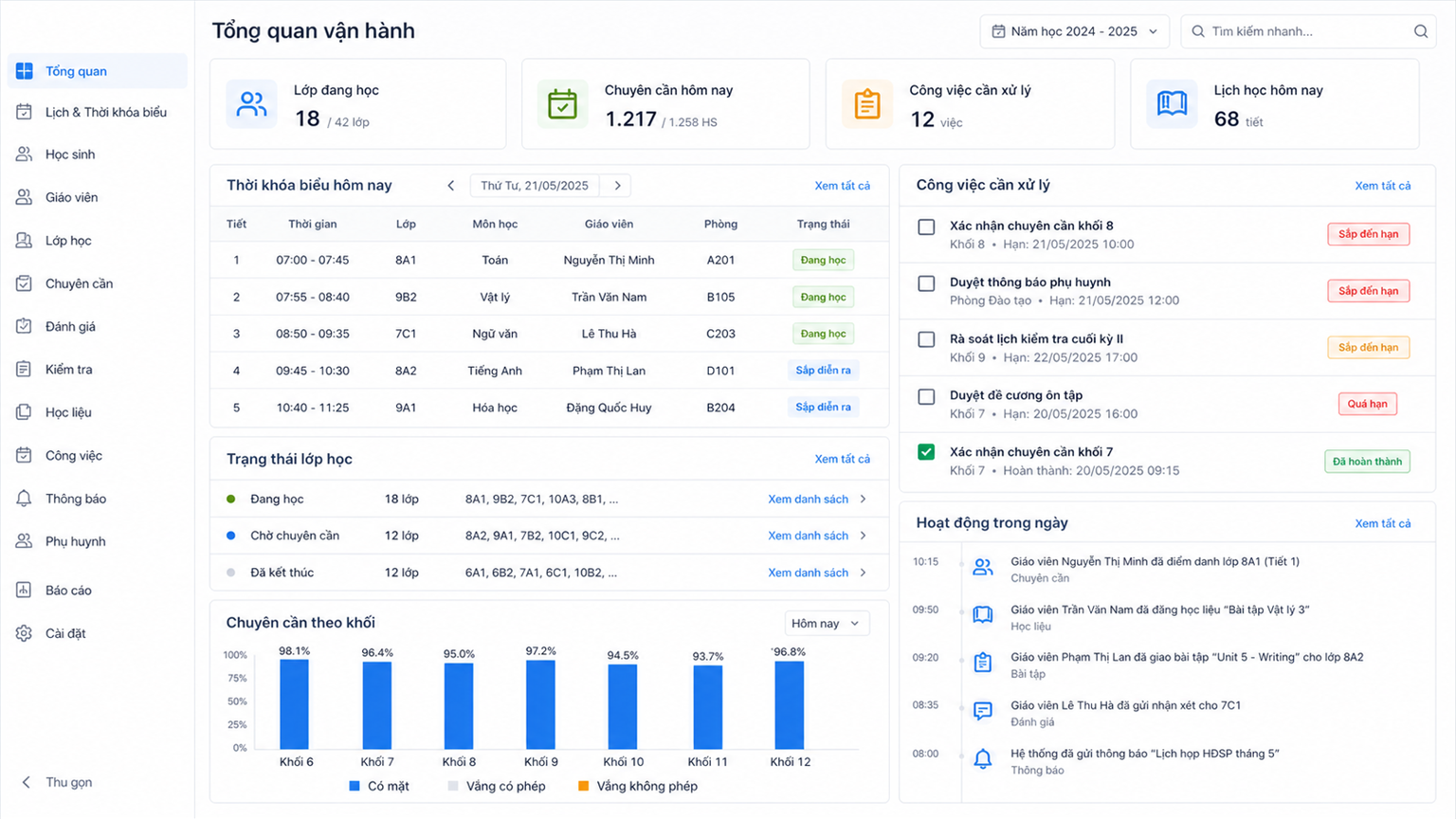The width and height of the screenshot is (1456, 819).
Task: Collapse the sidebar with Thu gọn
Action: point(58,782)
